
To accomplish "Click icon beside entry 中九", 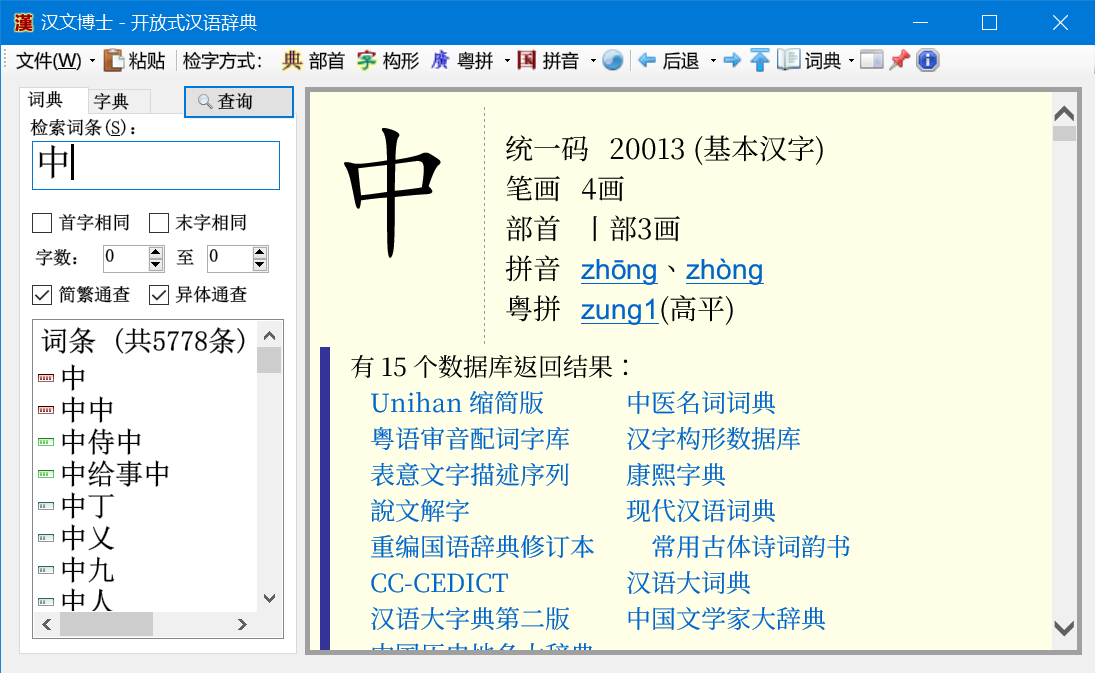I will pos(46,570).
